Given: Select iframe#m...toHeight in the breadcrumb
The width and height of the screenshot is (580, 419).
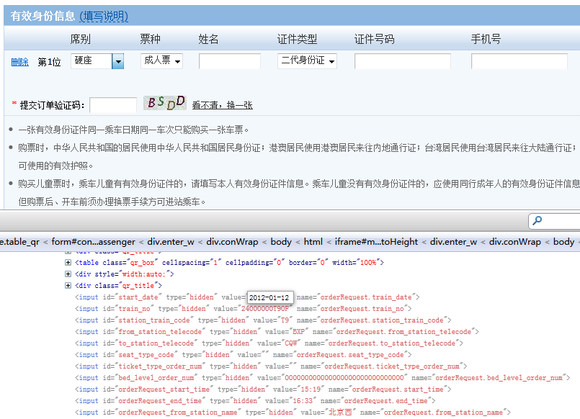Looking at the screenshot, I should (x=376, y=242).
